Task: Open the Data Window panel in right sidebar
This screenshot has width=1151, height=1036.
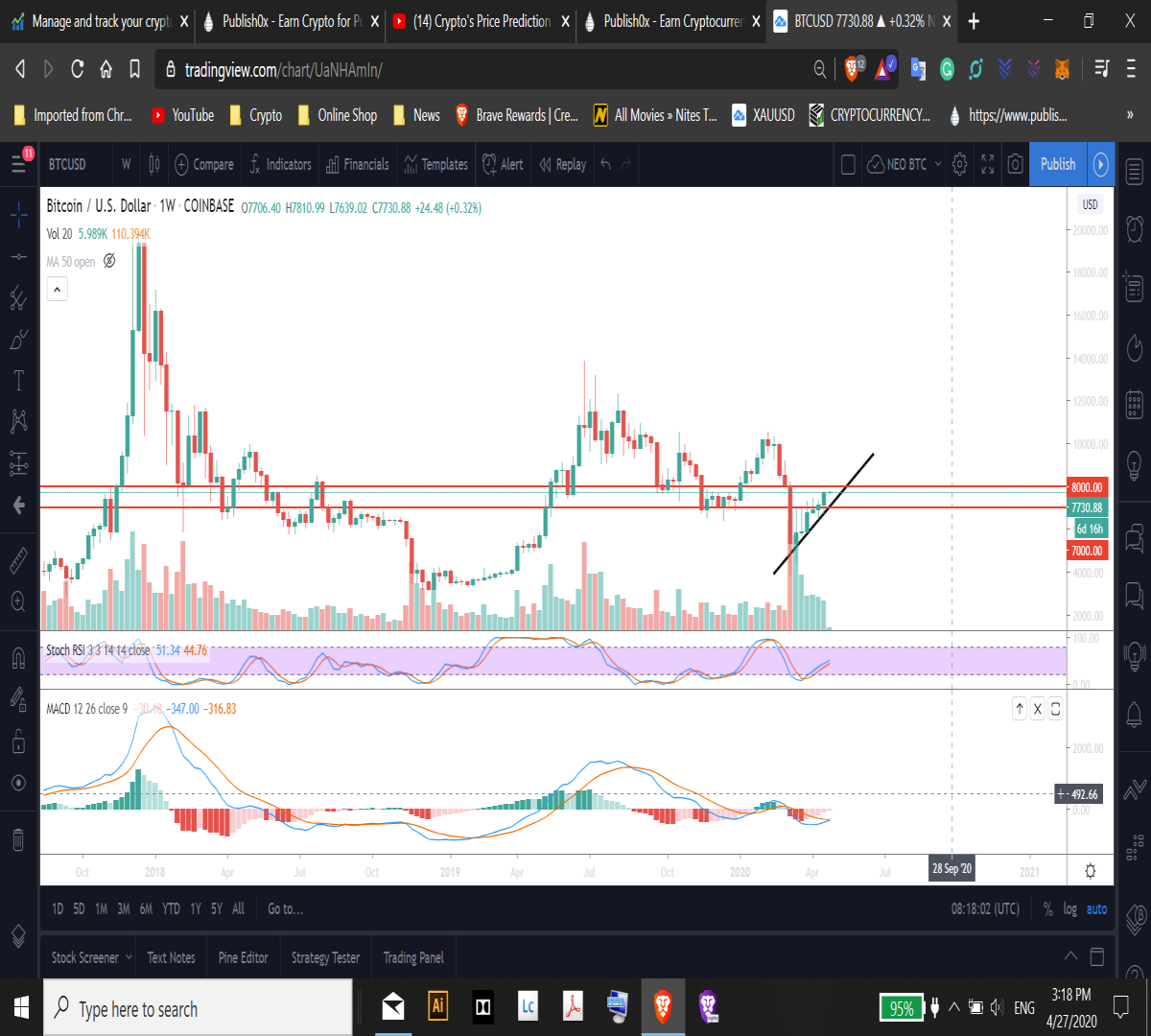Action: tap(1134, 288)
